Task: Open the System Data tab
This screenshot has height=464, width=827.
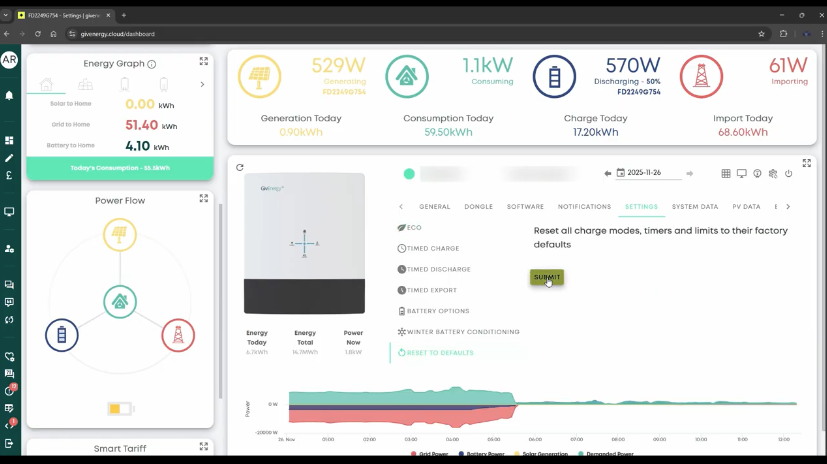Action: pos(695,207)
